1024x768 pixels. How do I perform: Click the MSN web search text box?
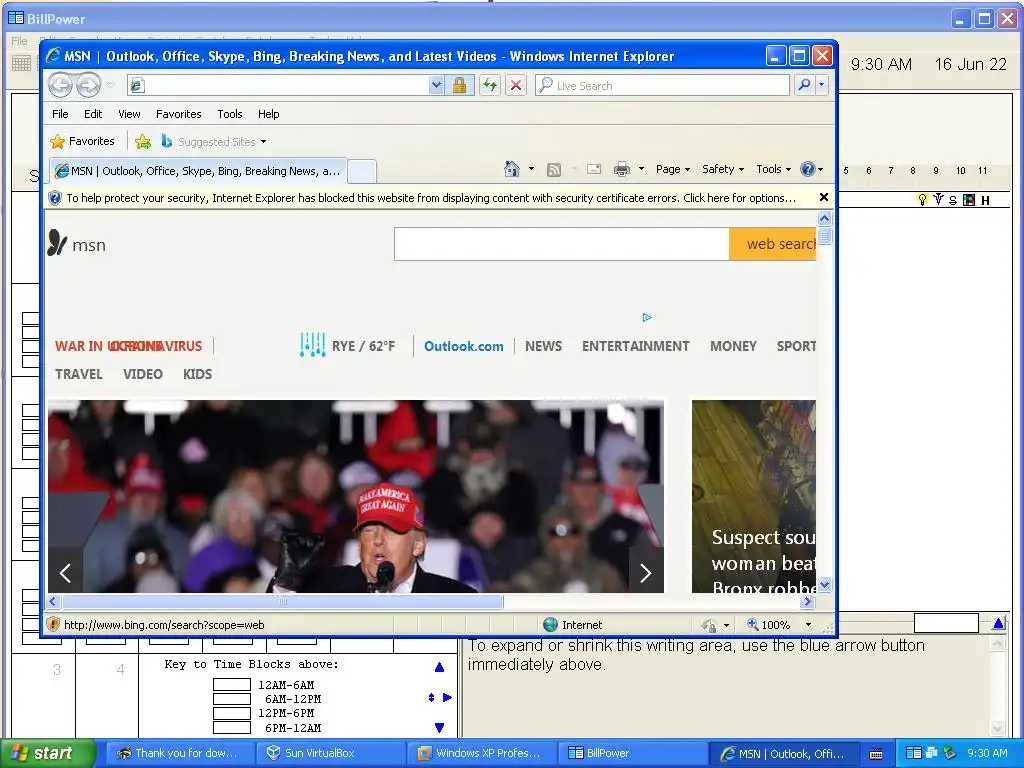[x=562, y=244]
